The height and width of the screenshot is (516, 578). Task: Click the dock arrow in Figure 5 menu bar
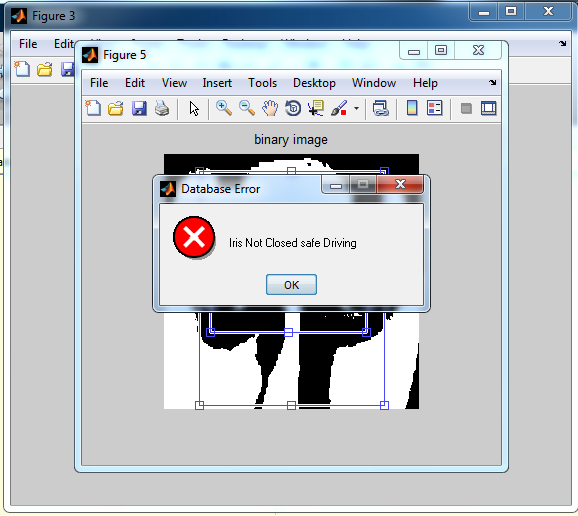click(x=493, y=82)
